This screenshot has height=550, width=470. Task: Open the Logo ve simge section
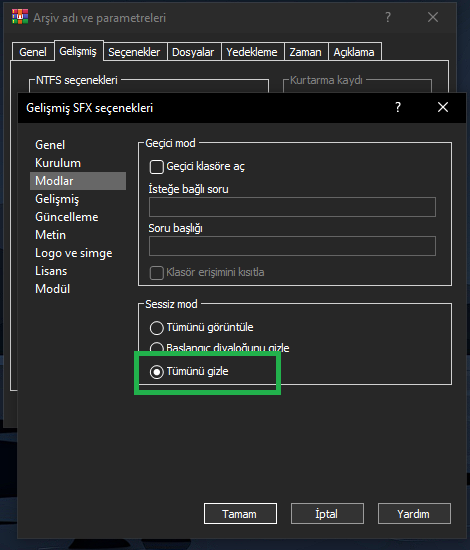tap(74, 253)
